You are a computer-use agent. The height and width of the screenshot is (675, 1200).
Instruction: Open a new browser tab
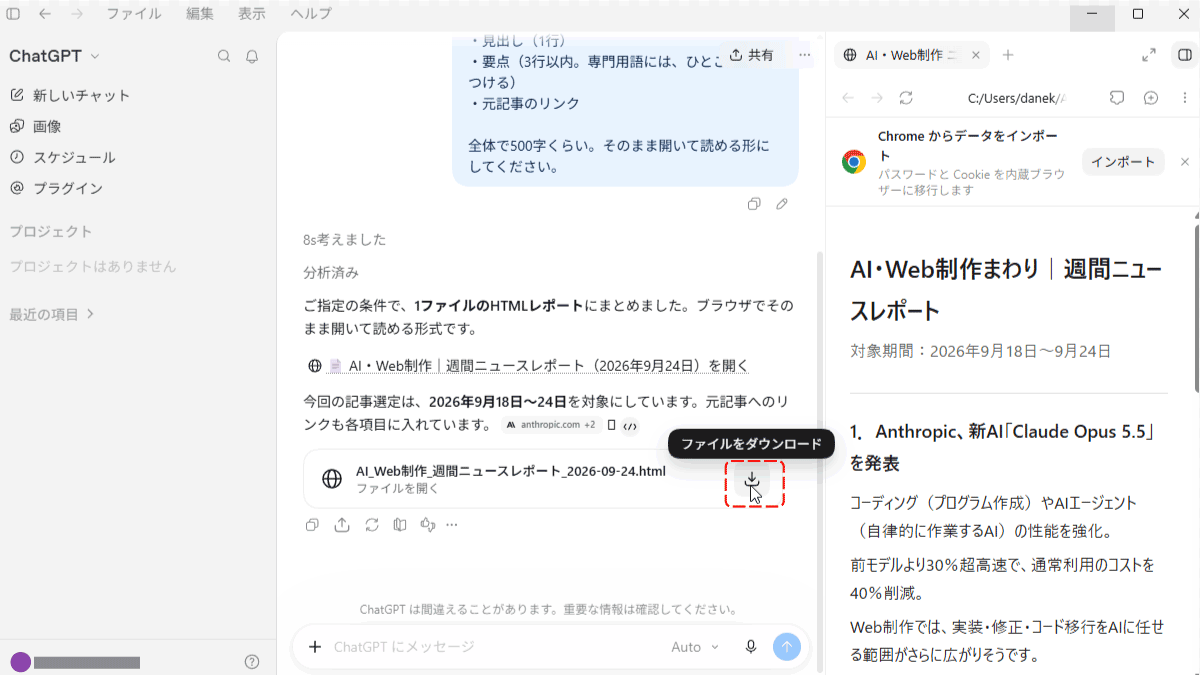(1008, 55)
